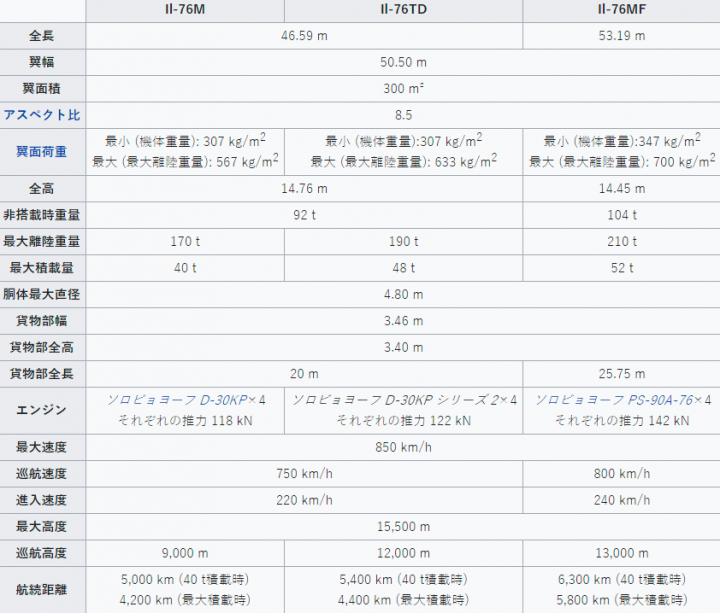Click the 5,800 km (最大積載時) text

click(x=622, y=600)
